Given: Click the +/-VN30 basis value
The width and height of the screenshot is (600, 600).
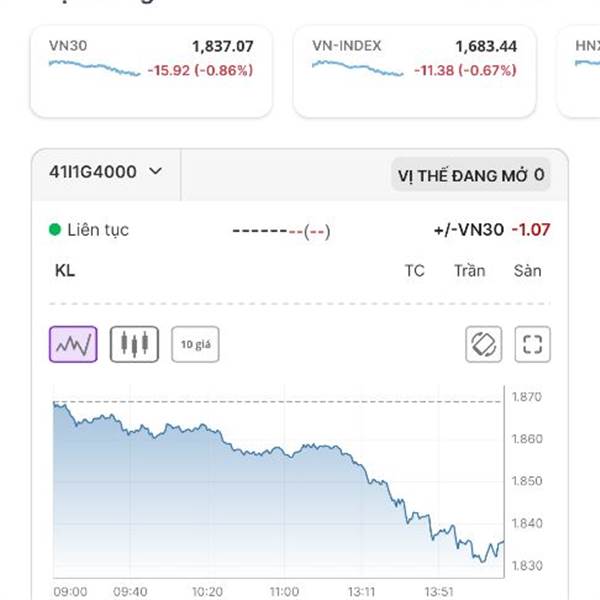Looking at the screenshot, I should tap(531, 230).
